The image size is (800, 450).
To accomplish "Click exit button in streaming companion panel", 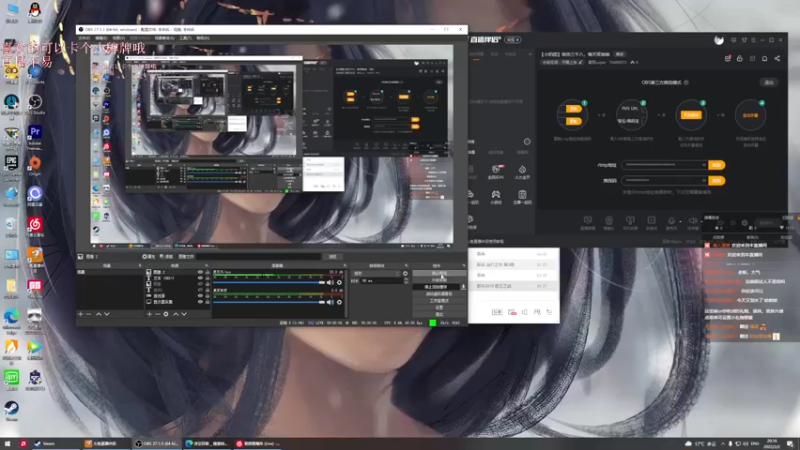I will pos(769,82).
